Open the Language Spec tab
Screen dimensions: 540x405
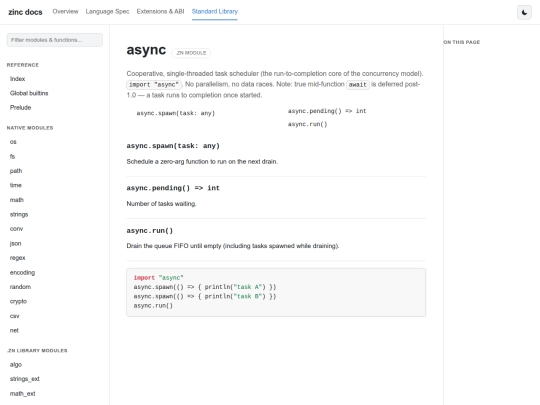click(x=107, y=11)
